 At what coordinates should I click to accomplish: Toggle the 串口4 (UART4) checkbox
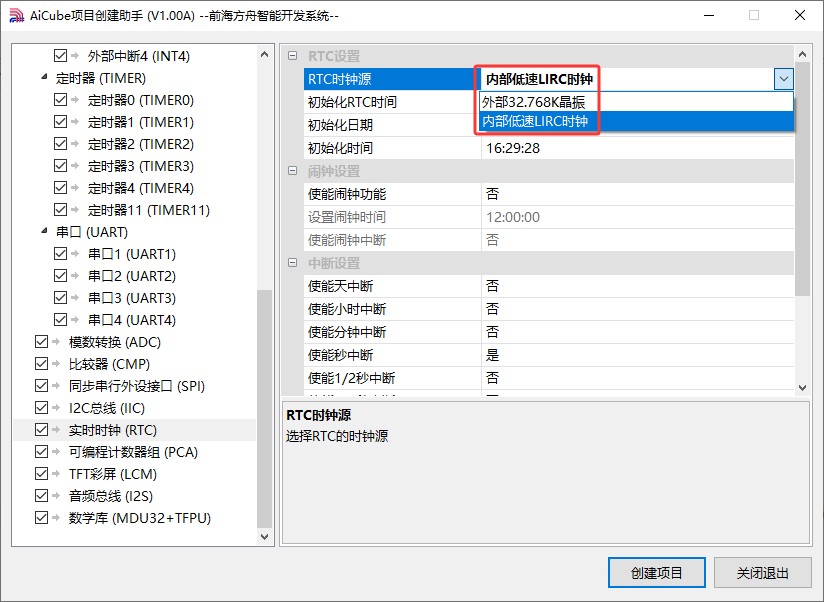[60, 320]
